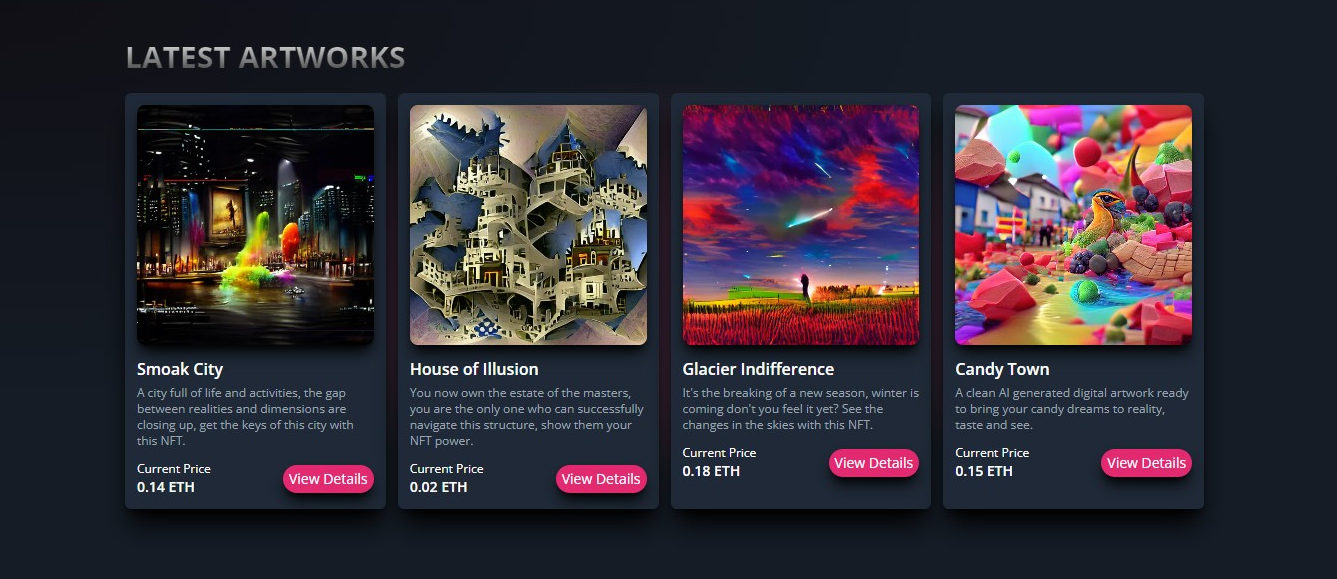1337x579 pixels.
Task: Select the Glacier Indifference title
Action: pyautogui.click(x=758, y=369)
